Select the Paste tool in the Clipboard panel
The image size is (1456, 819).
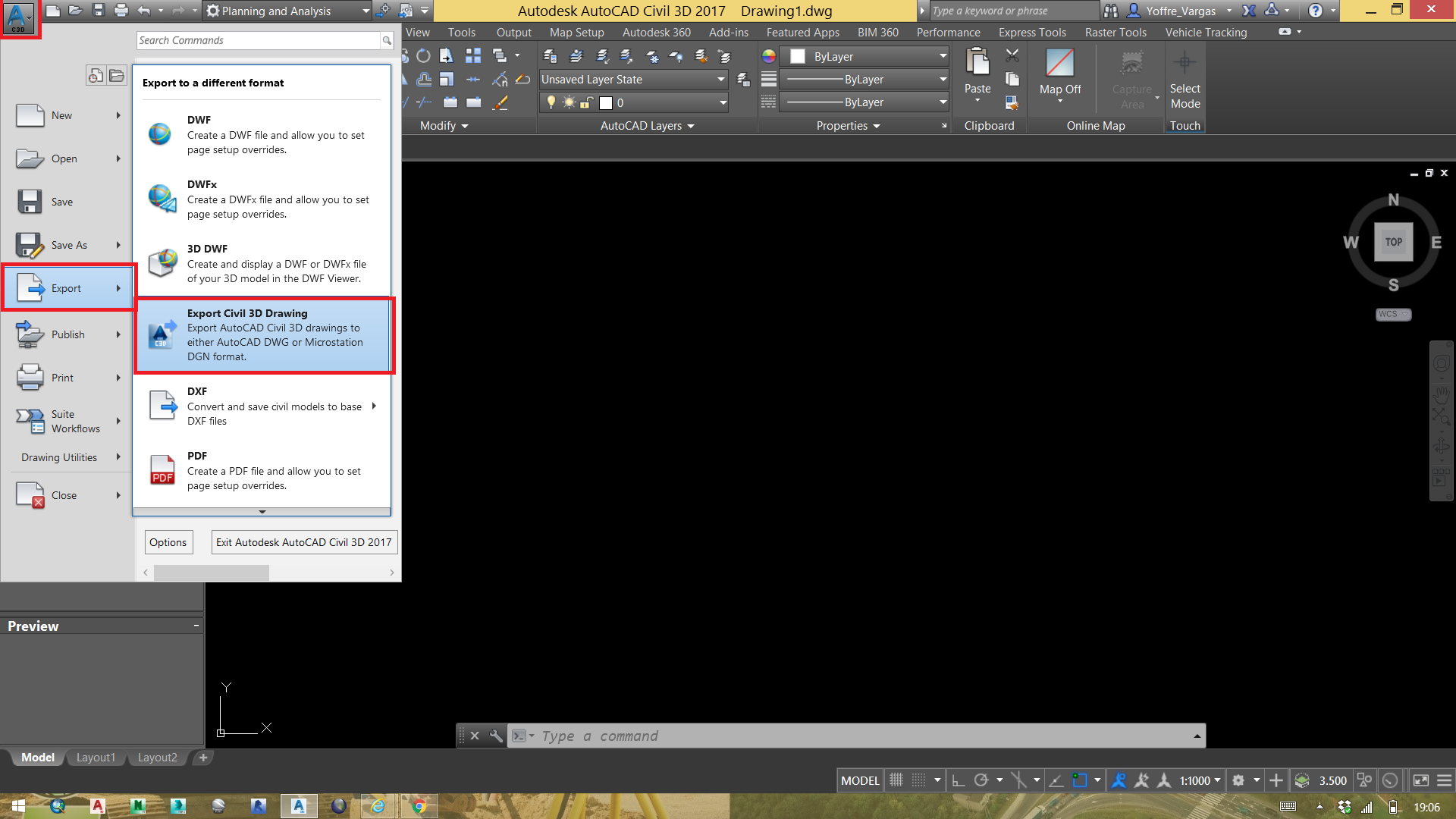[x=977, y=72]
